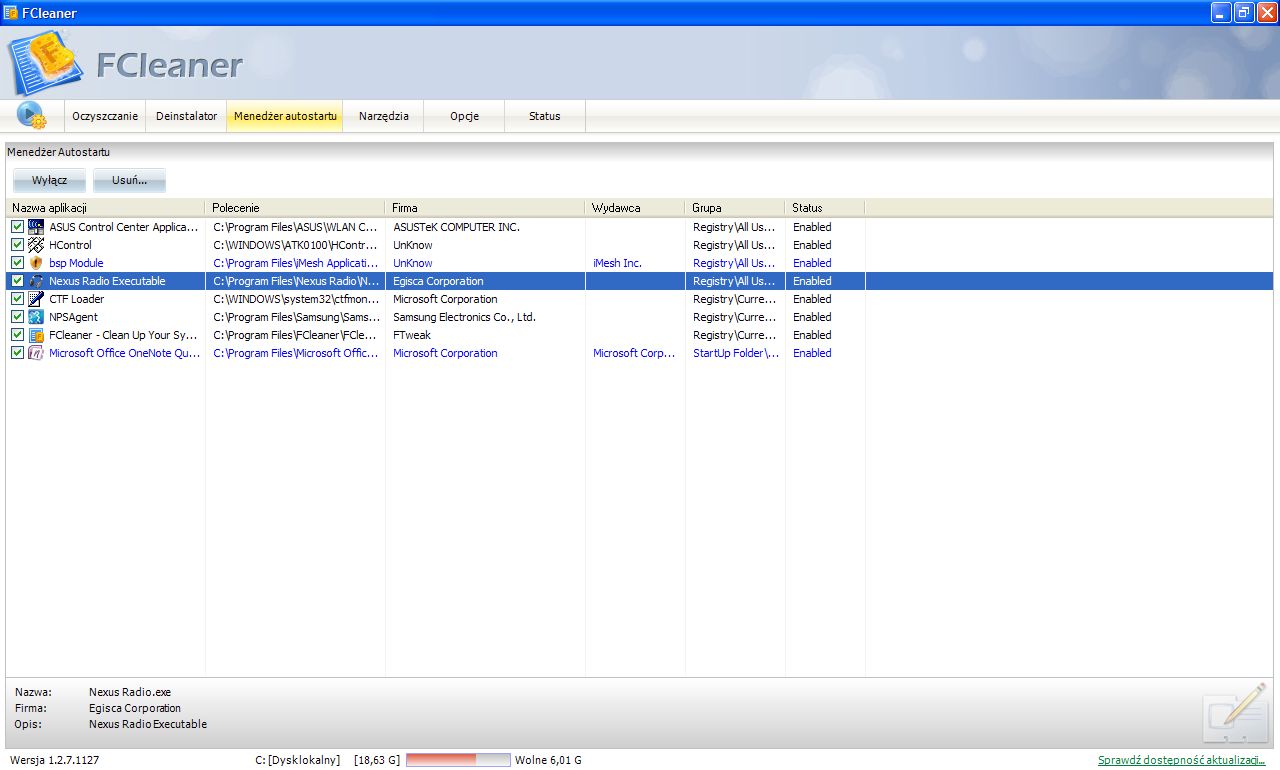
Task: Click the iMesh Inc. publisher cell
Action: (617, 263)
